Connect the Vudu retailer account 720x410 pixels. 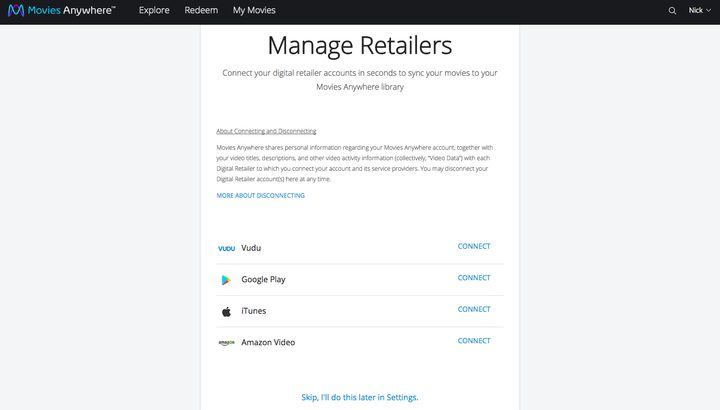474,246
